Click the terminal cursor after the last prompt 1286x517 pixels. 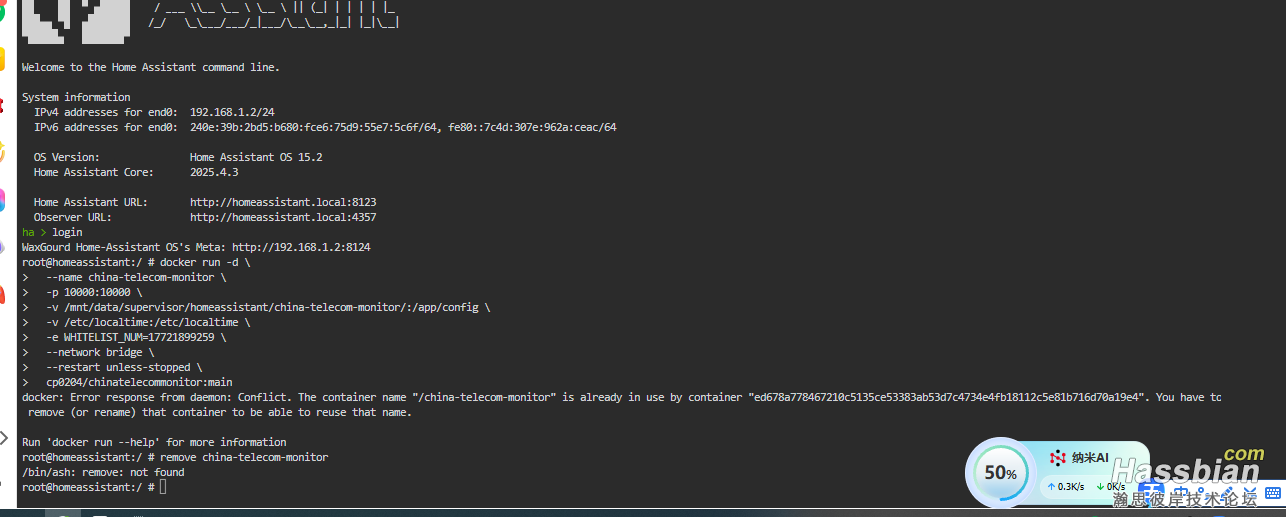click(x=163, y=487)
